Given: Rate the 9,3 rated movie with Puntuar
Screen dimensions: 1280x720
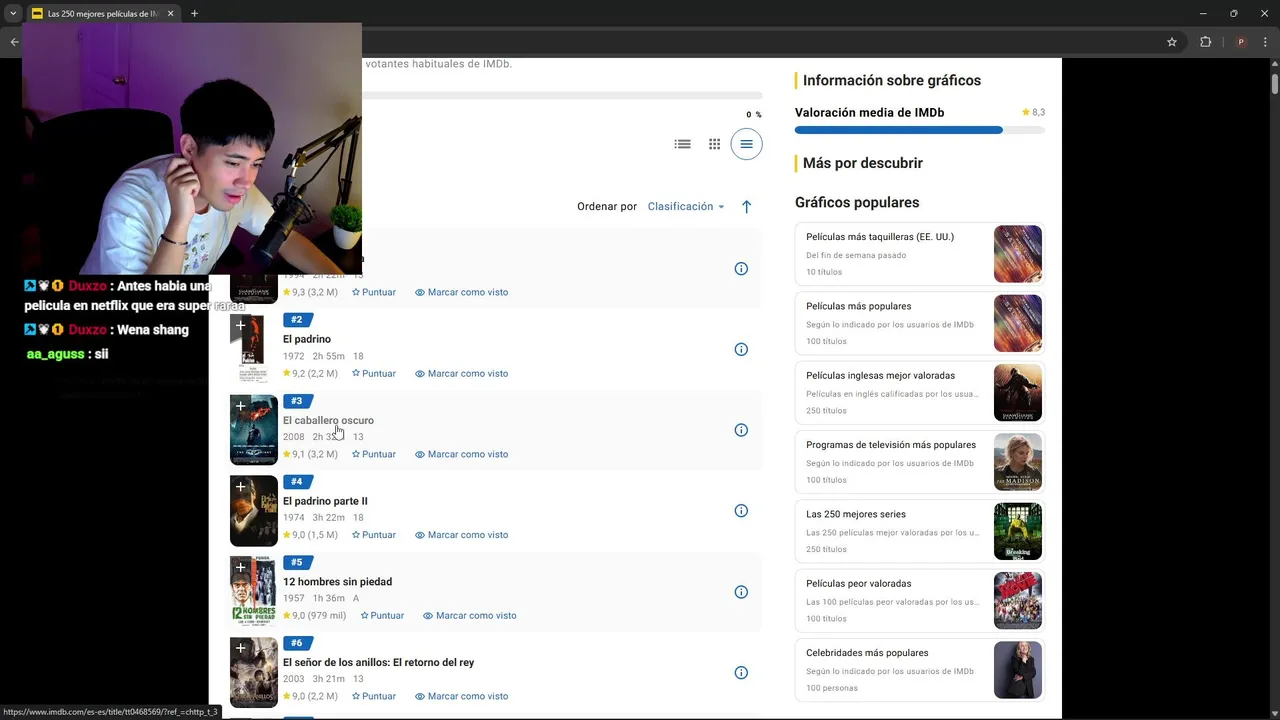Looking at the screenshot, I should pos(374,292).
